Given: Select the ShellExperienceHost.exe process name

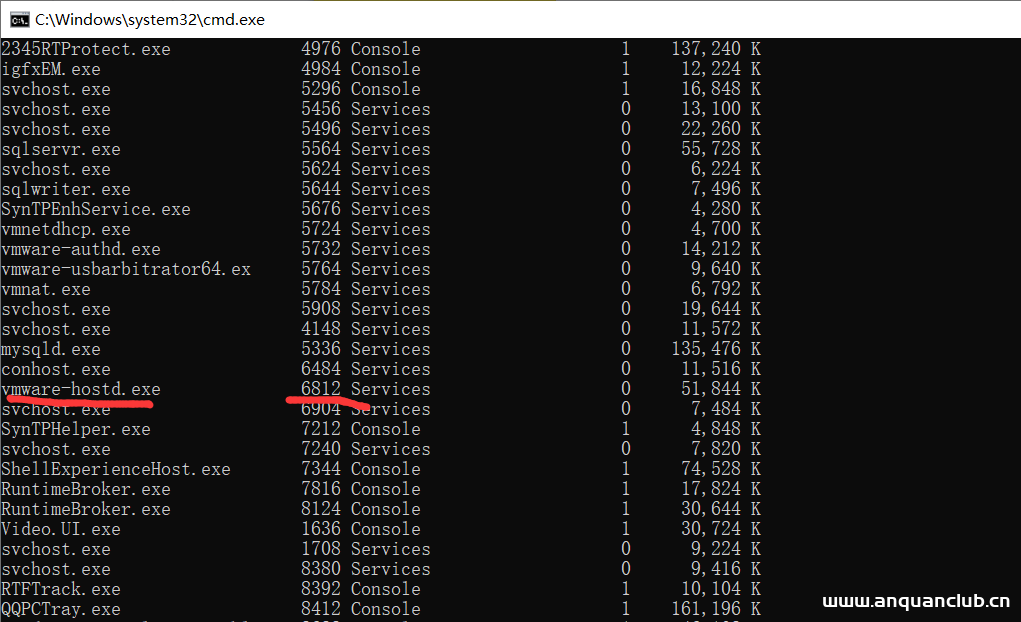Looking at the screenshot, I should [x=115, y=469].
